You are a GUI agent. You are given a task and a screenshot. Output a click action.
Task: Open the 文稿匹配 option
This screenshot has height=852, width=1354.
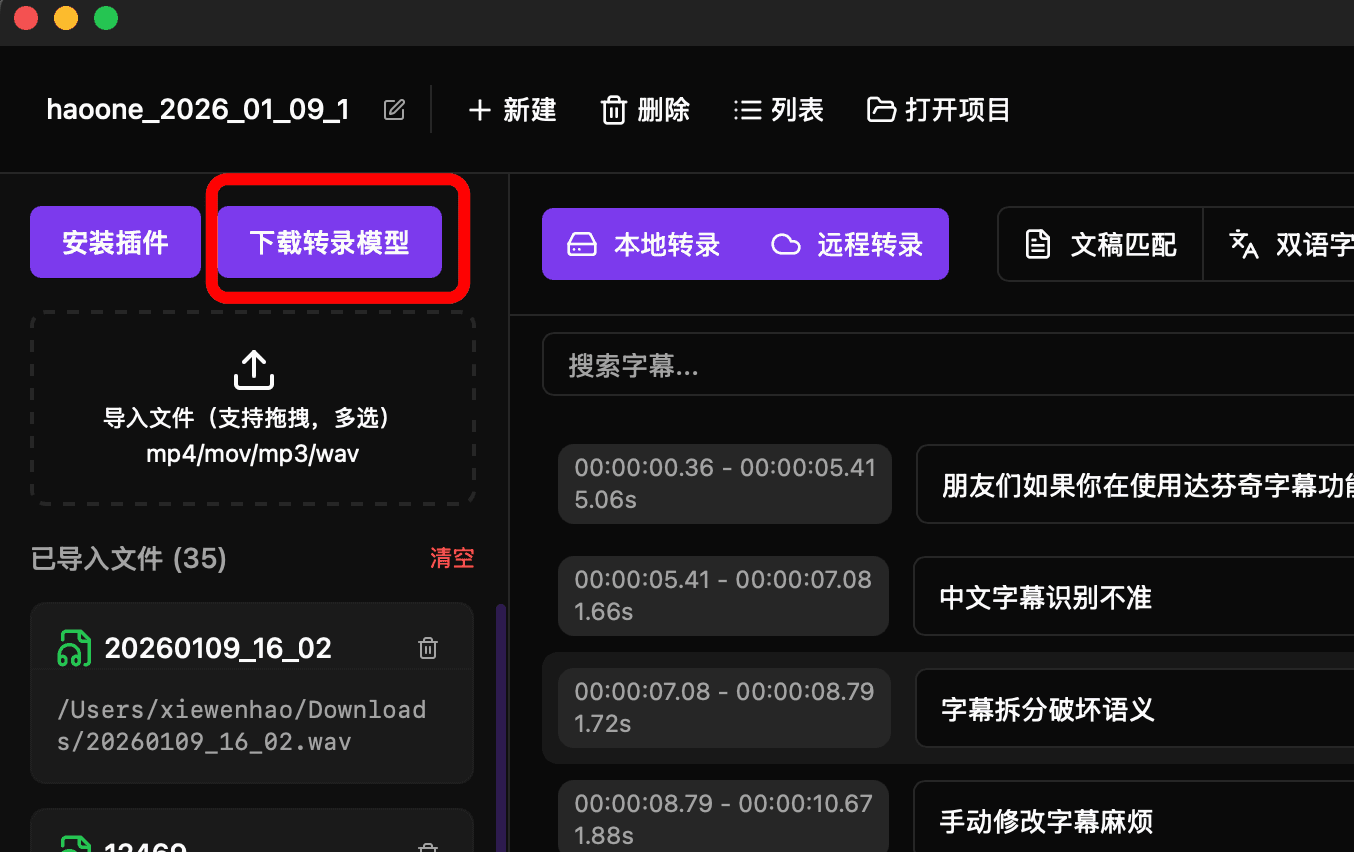(1101, 244)
